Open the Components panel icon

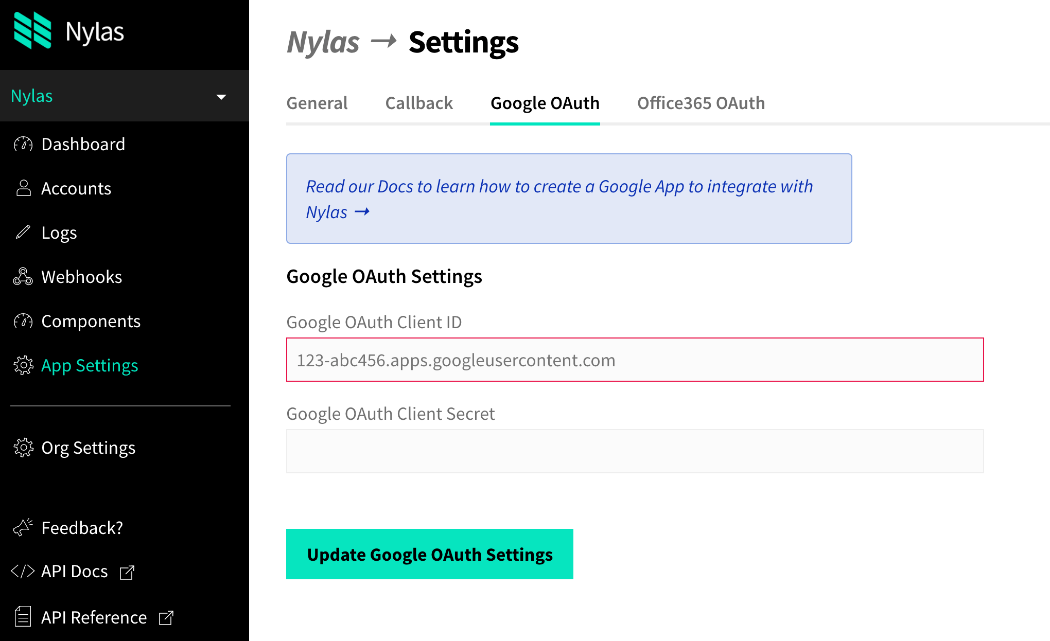click(x=22, y=320)
